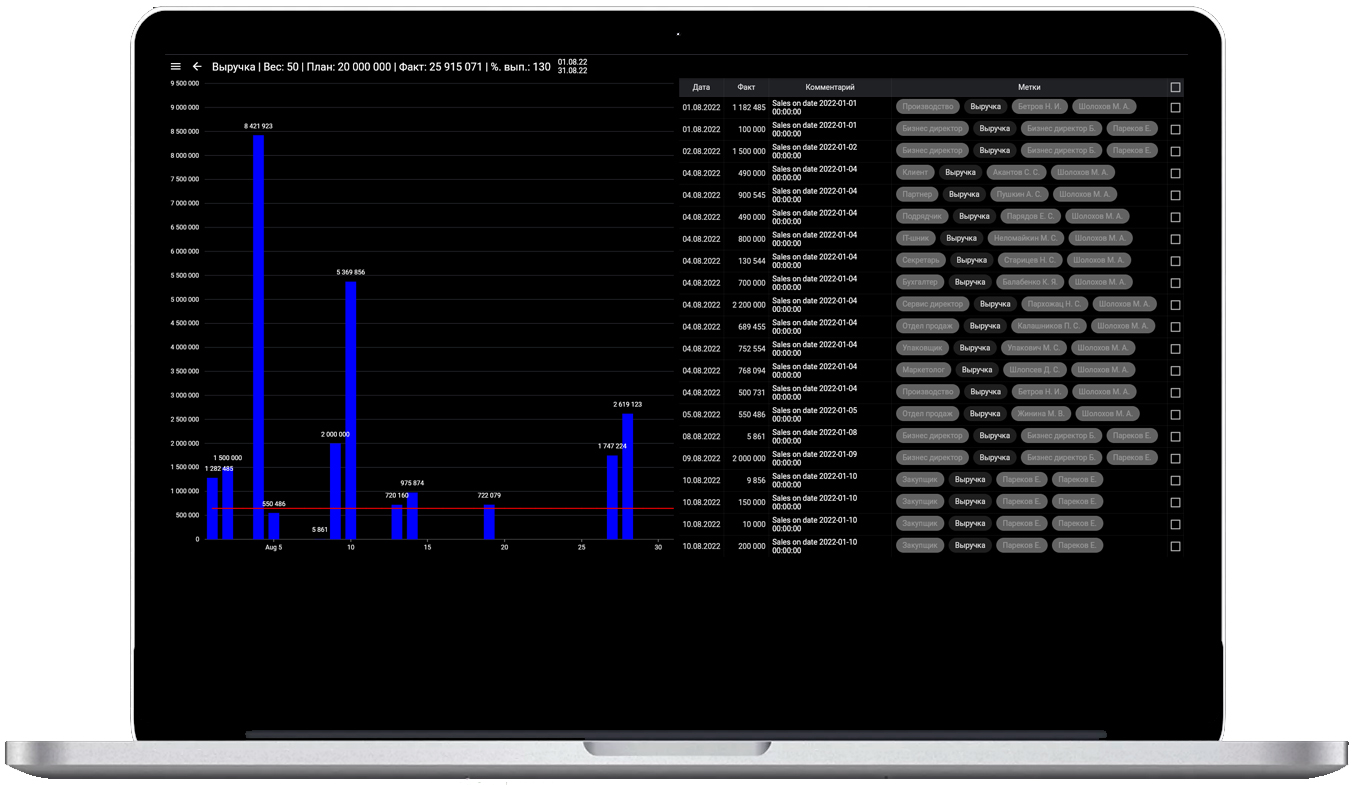Check the checkbox for the 1 182 485 row

point(1175,108)
